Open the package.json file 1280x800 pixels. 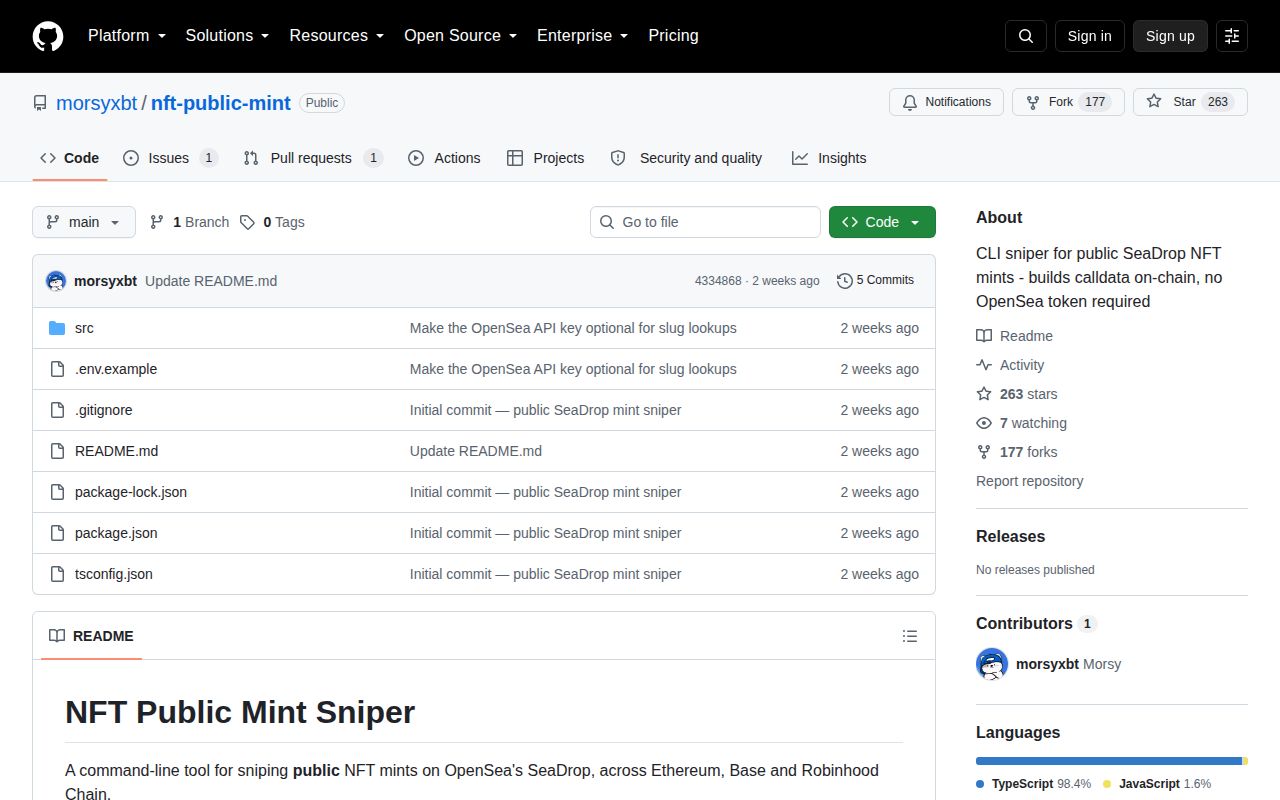[116, 533]
